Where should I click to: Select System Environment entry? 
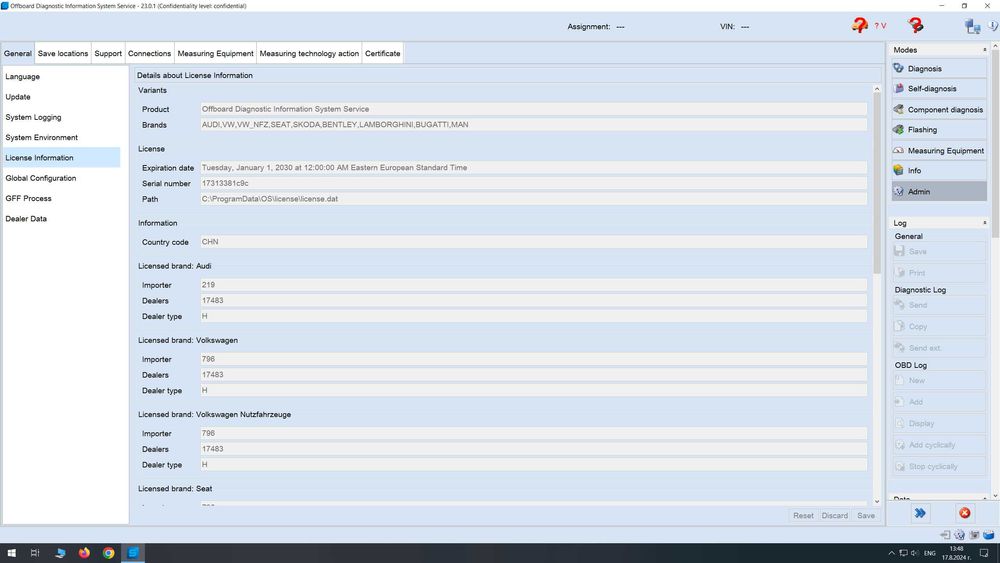click(61, 137)
